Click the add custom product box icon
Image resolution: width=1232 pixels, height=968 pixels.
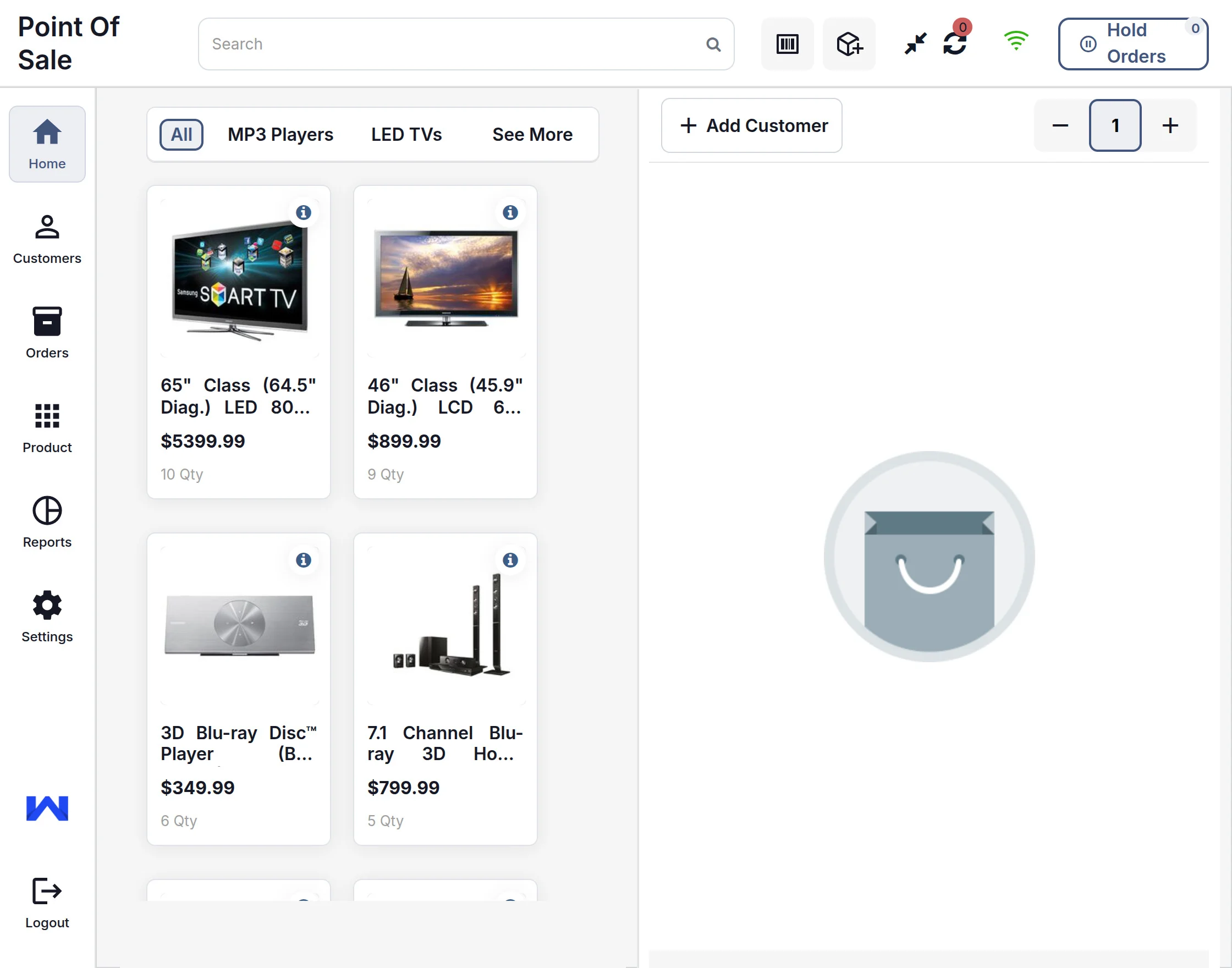coord(848,44)
